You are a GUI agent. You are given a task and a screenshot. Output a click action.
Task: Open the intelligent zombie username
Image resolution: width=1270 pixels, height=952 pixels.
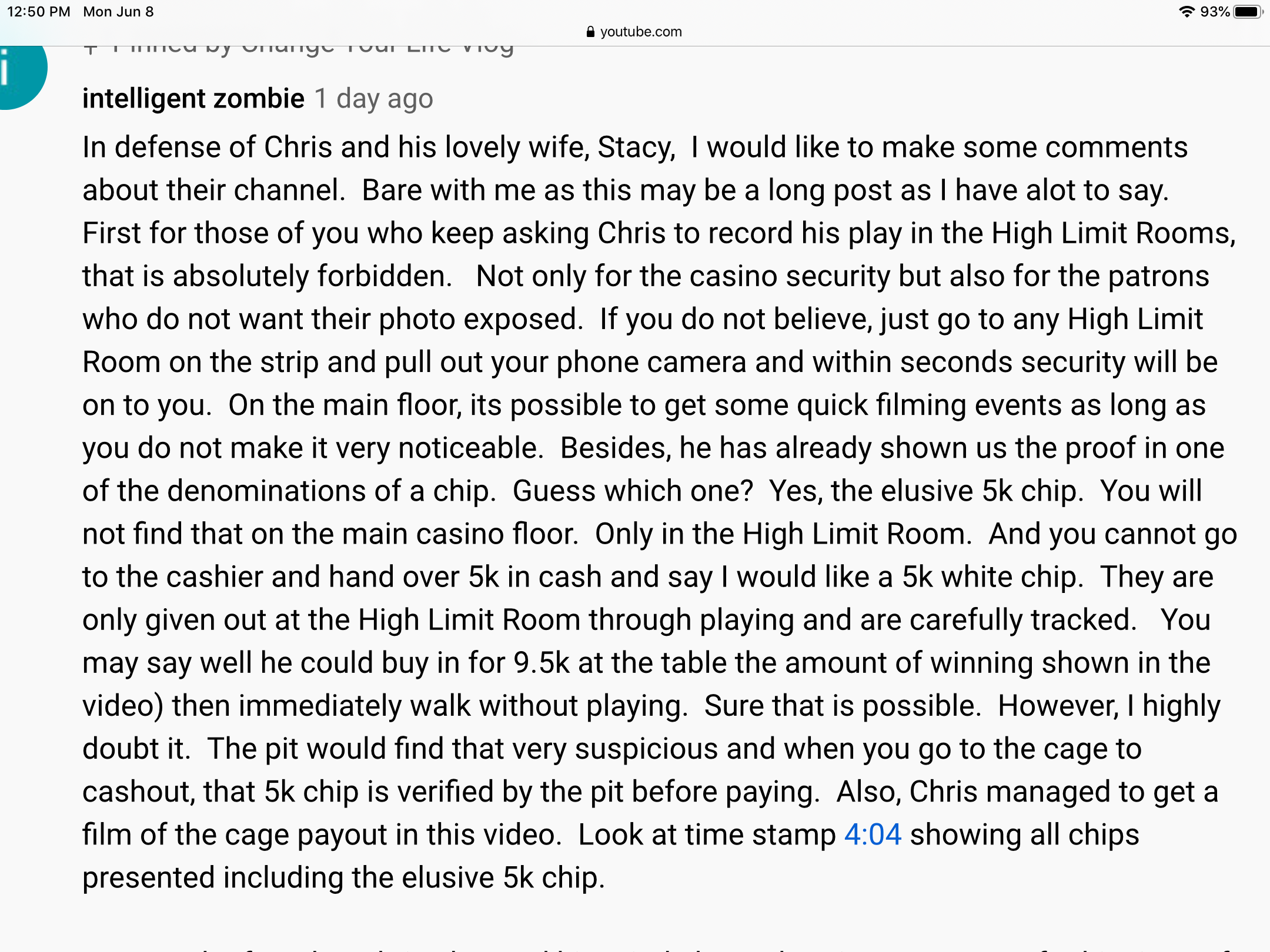tap(193, 99)
